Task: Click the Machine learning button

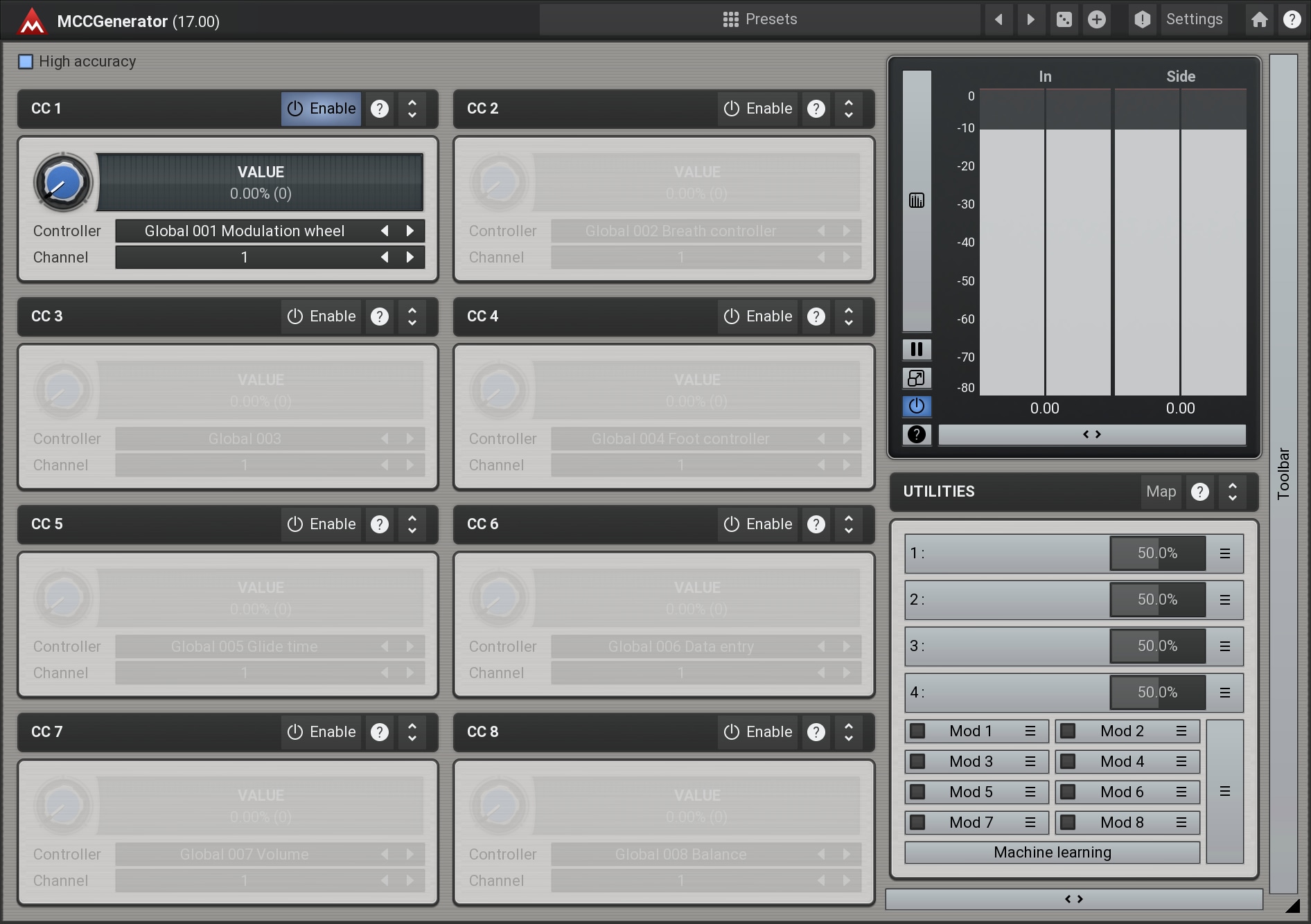Action: coord(1052,853)
